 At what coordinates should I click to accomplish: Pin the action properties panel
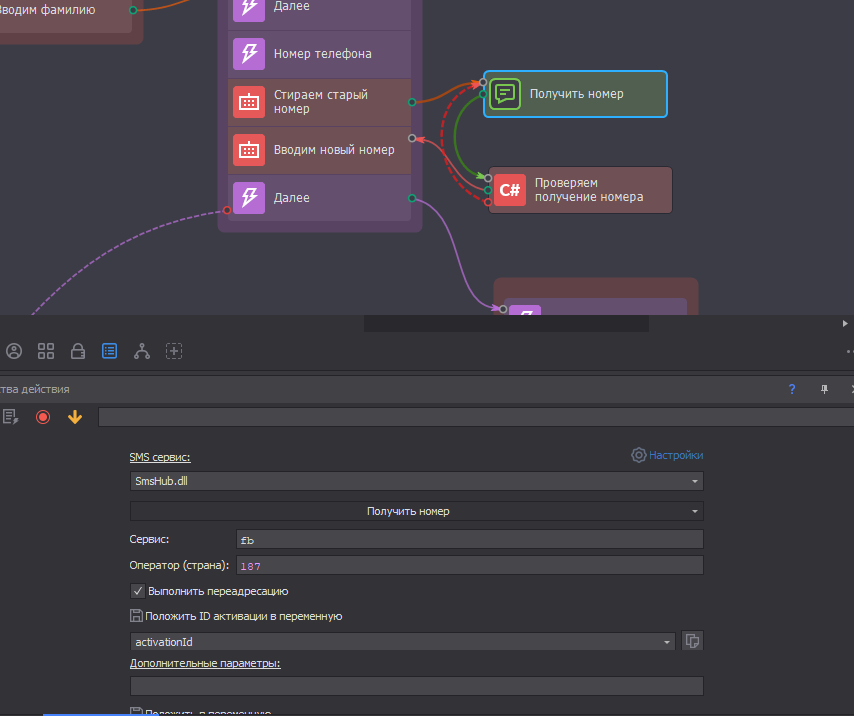[x=824, y=389]
